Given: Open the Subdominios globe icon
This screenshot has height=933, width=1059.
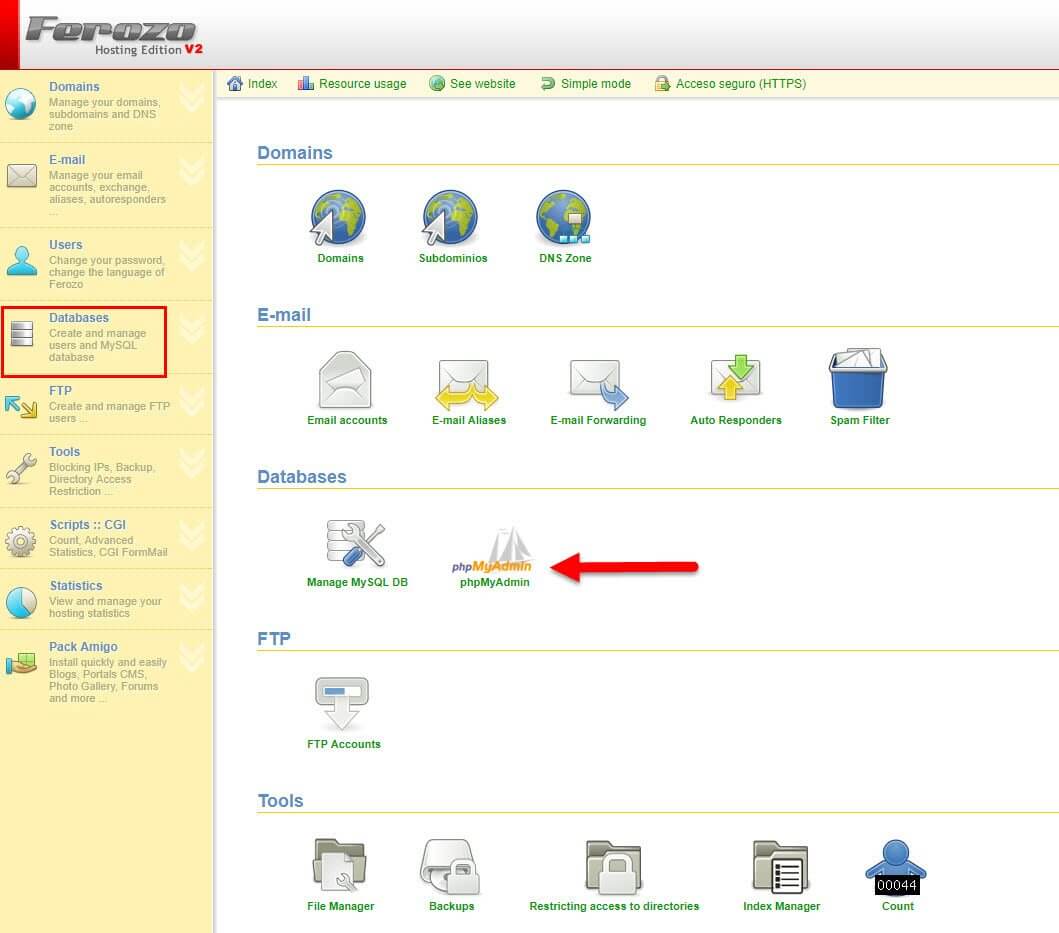Looking at the screenshot, I should click(x=450, y=218).
